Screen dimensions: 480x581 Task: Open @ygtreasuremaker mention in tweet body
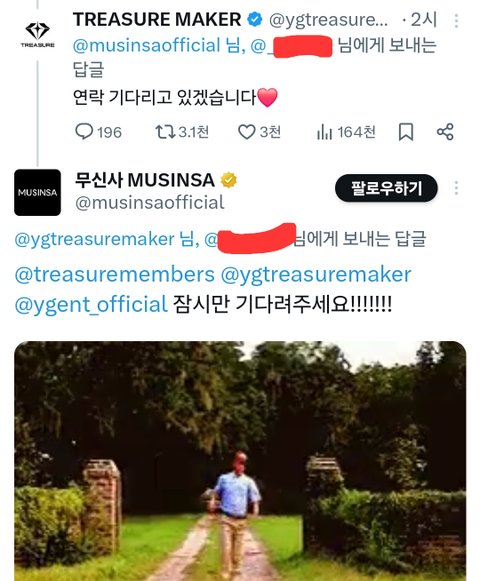pyautogui.click(x=316, y=275)
